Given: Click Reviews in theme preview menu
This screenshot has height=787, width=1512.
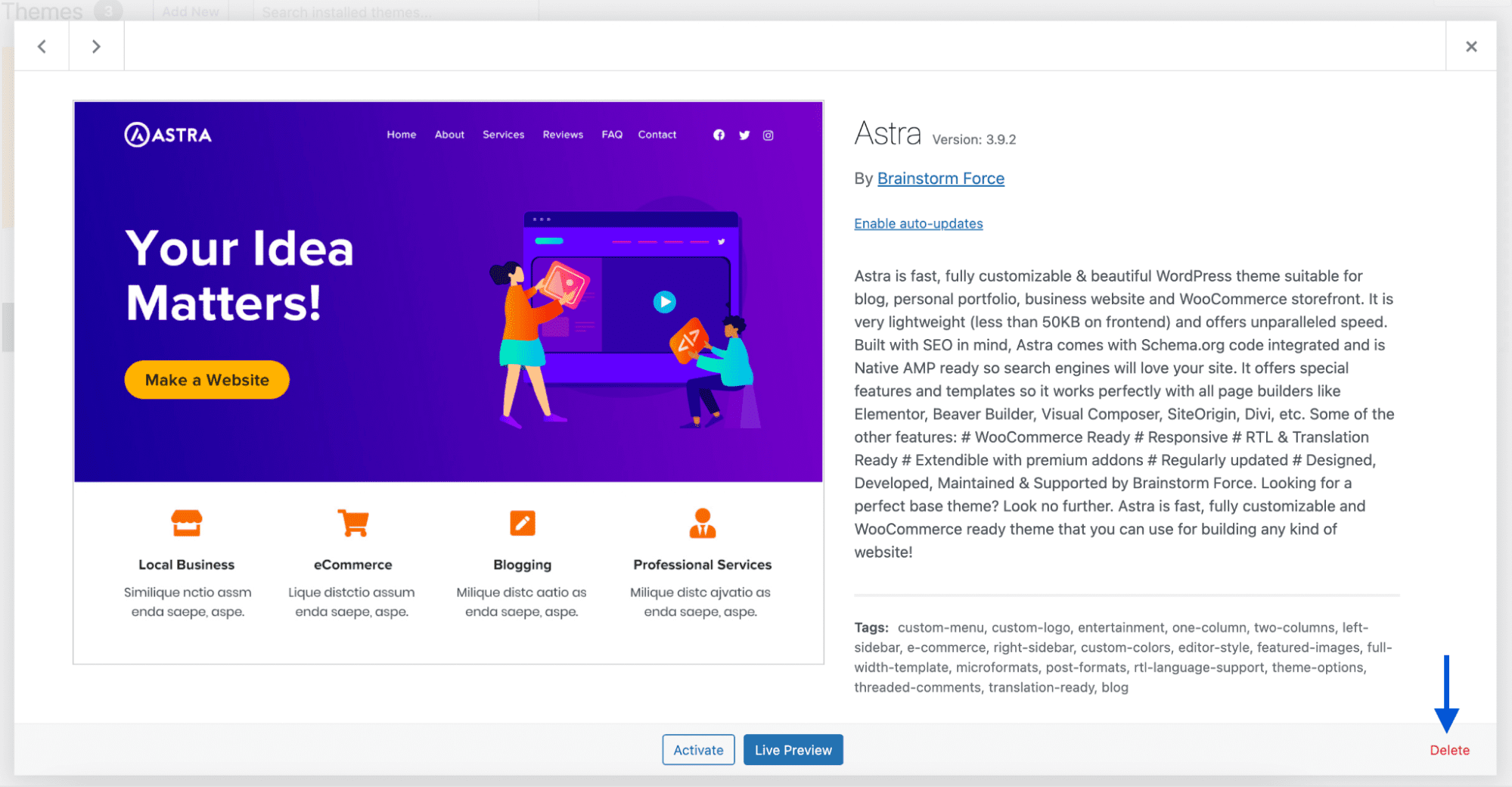Looking at the screenshot, I should click(x=563, y=135).
